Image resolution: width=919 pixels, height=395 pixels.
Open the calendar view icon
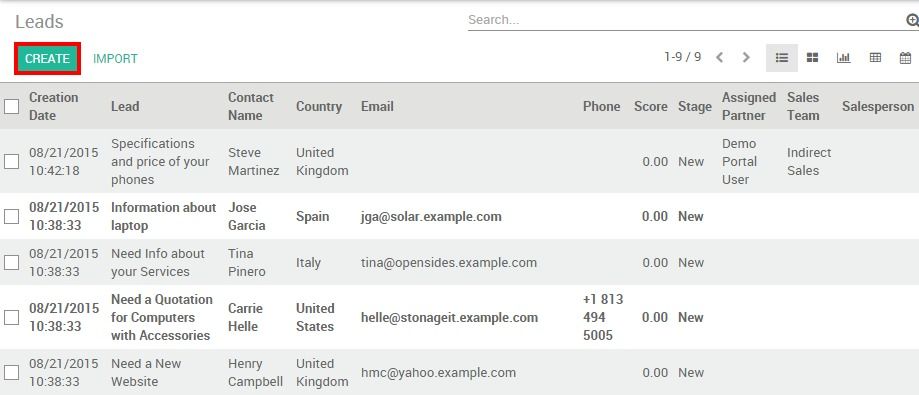(x=906, y=58)
